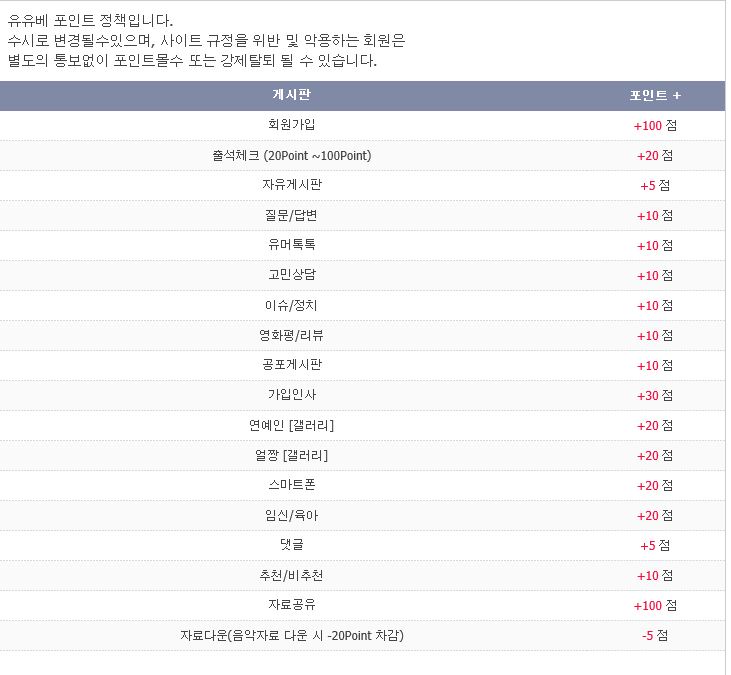Image resolution: width=731 pixels, height=675 pixels.
Task: Select the 연예인 [갤러리] row label
Action: (291, 425)
